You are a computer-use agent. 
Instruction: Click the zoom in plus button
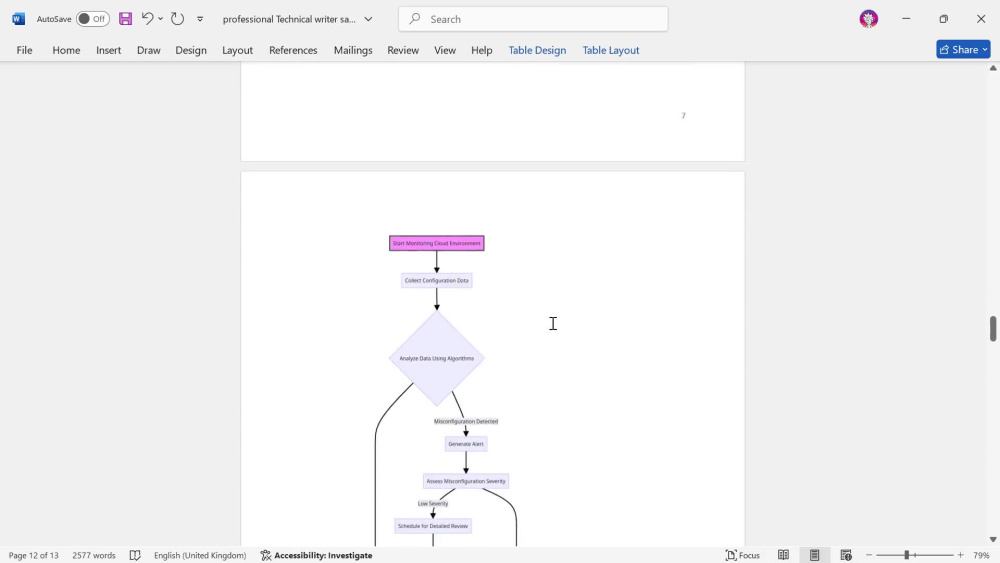tap(960, 555)
